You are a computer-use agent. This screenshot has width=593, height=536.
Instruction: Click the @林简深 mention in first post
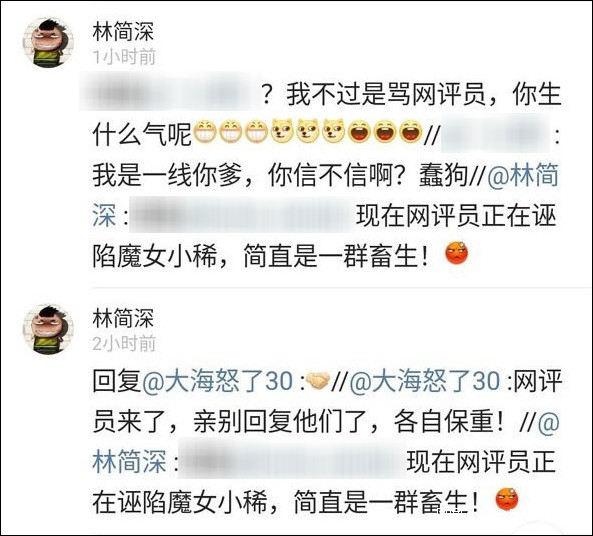click(523, 176)
